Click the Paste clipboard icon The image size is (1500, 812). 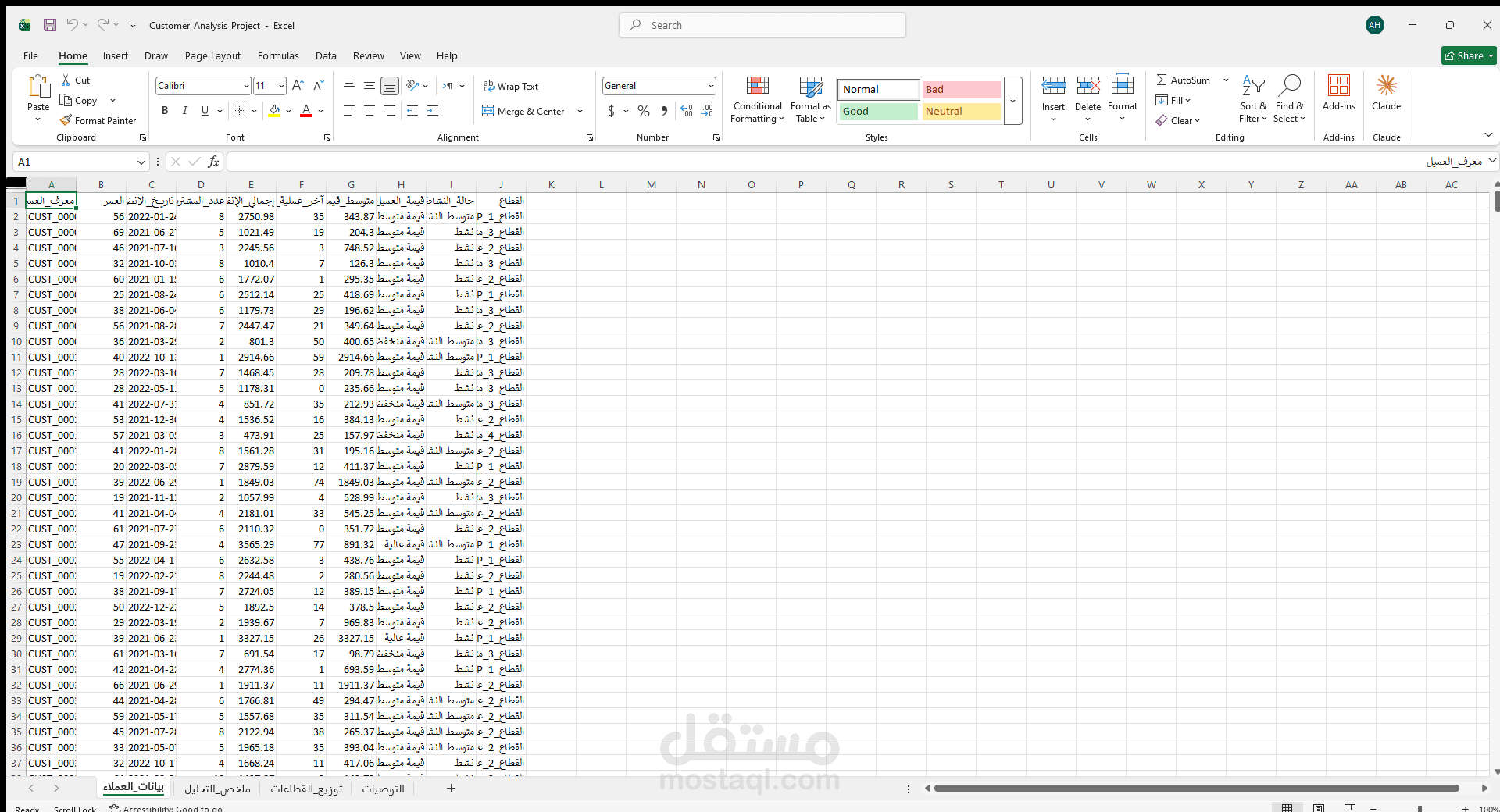[38, 86]
